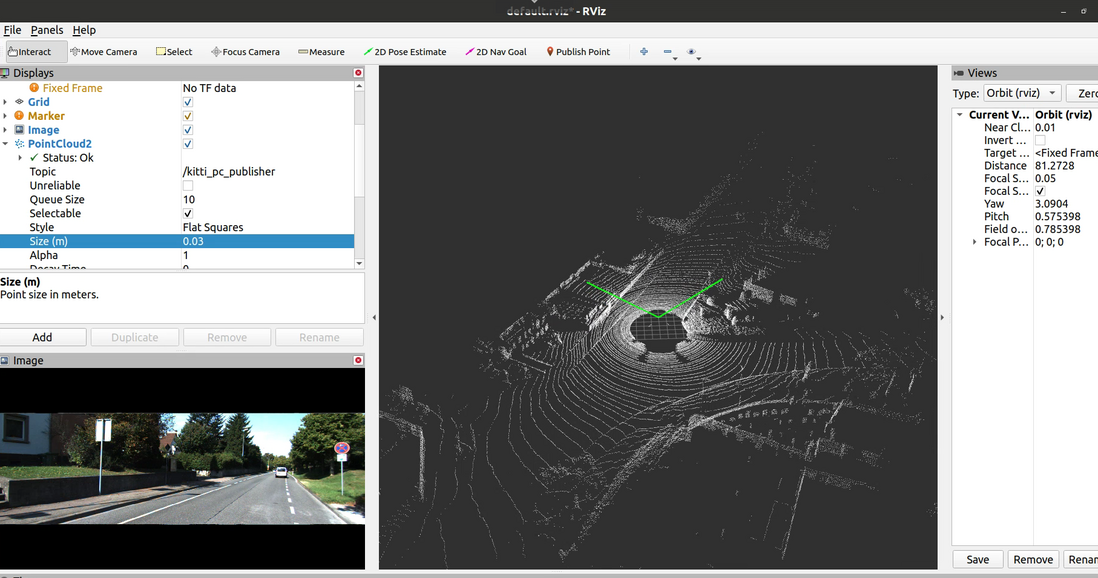This screenshot has width=1098, height=578.
Task: Click the Views panel header icon
Action: coord(959,73)
